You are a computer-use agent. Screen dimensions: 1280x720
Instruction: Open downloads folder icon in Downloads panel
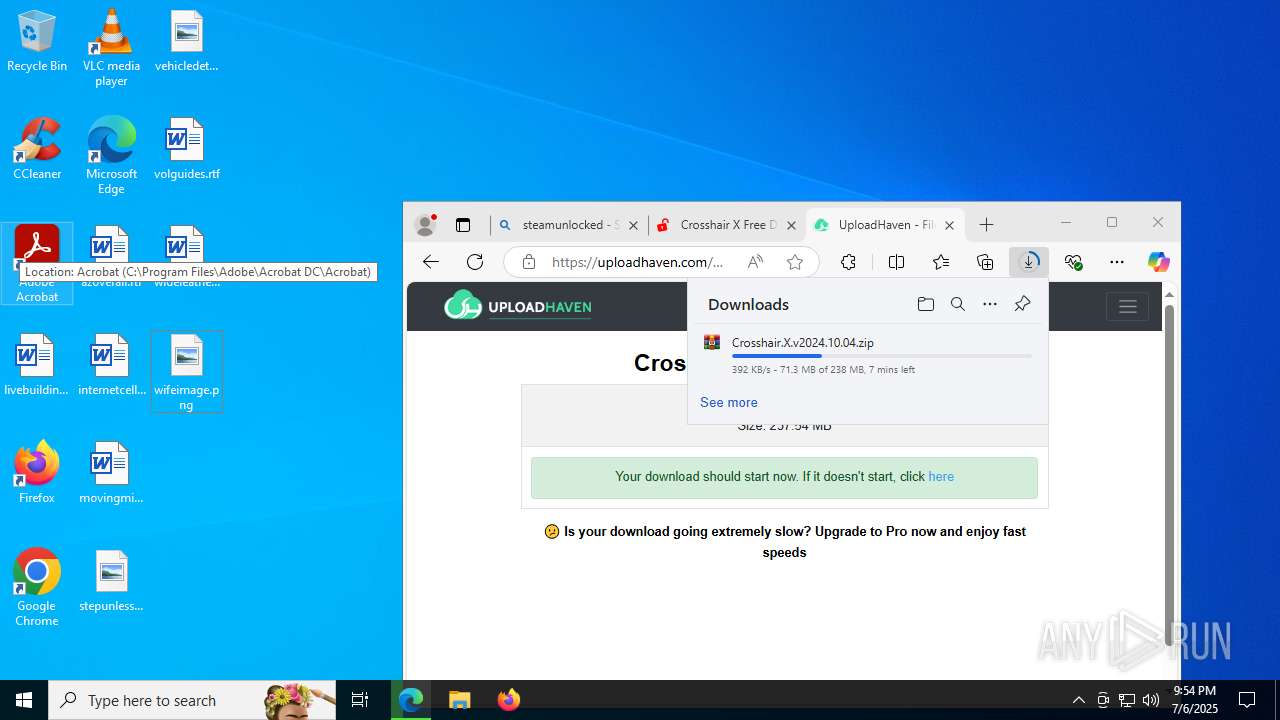pos(925,304)
